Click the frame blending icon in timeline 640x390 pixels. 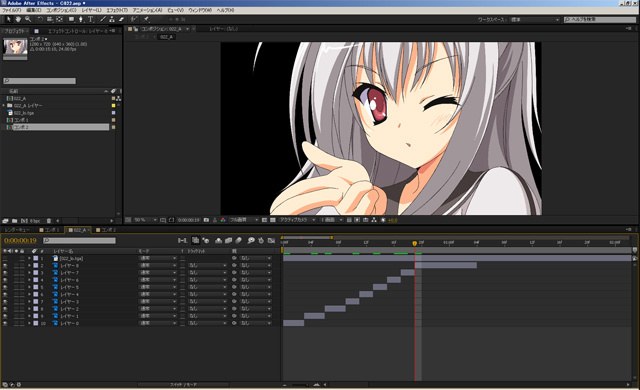coord(229,240)
